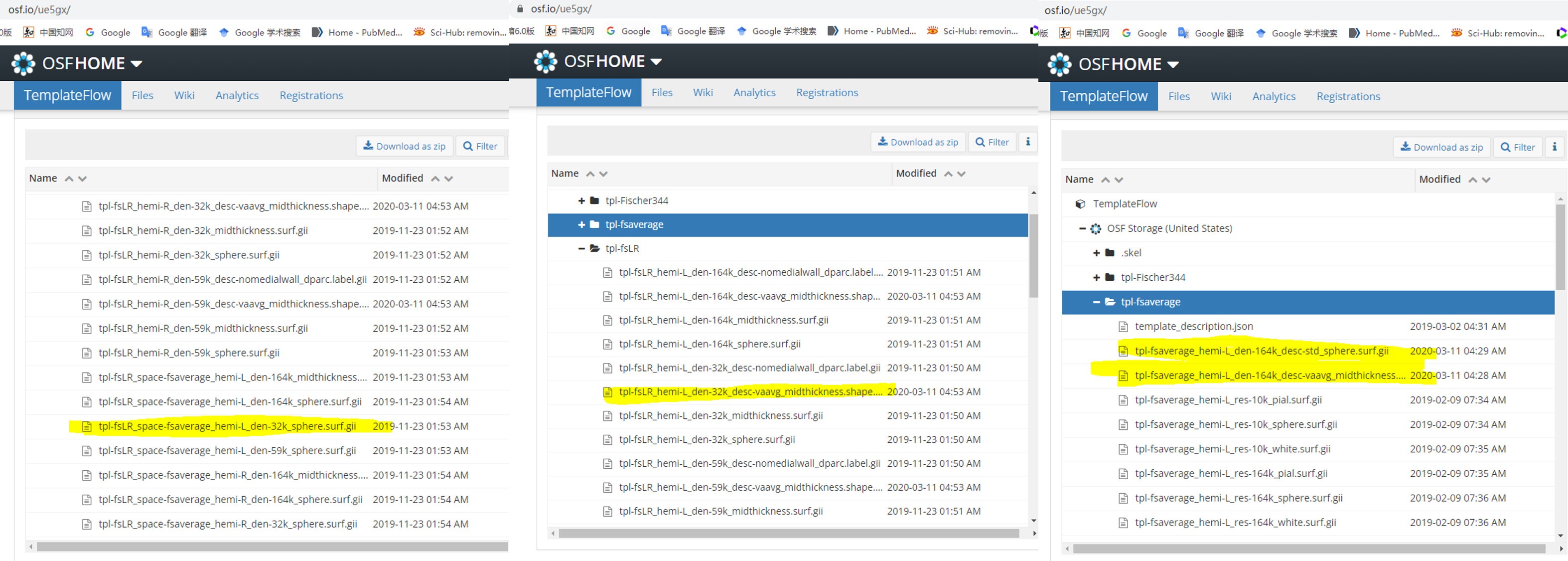This screenshot has height=561, width=1568.
Task: Click the OSF Storage (United States) icon
Action: tap(1096, 228)
